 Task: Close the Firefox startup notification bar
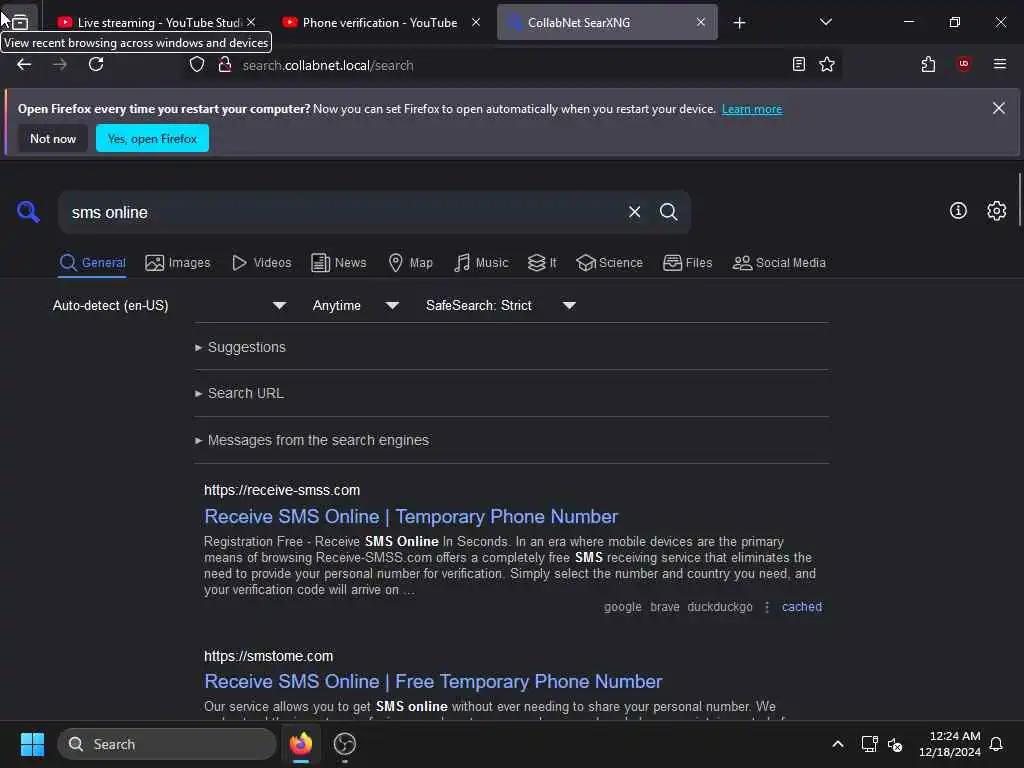999,108
